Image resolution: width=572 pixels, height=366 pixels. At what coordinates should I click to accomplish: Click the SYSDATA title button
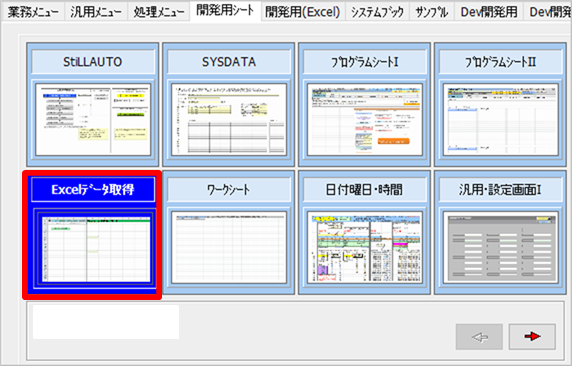pos(229,62)
